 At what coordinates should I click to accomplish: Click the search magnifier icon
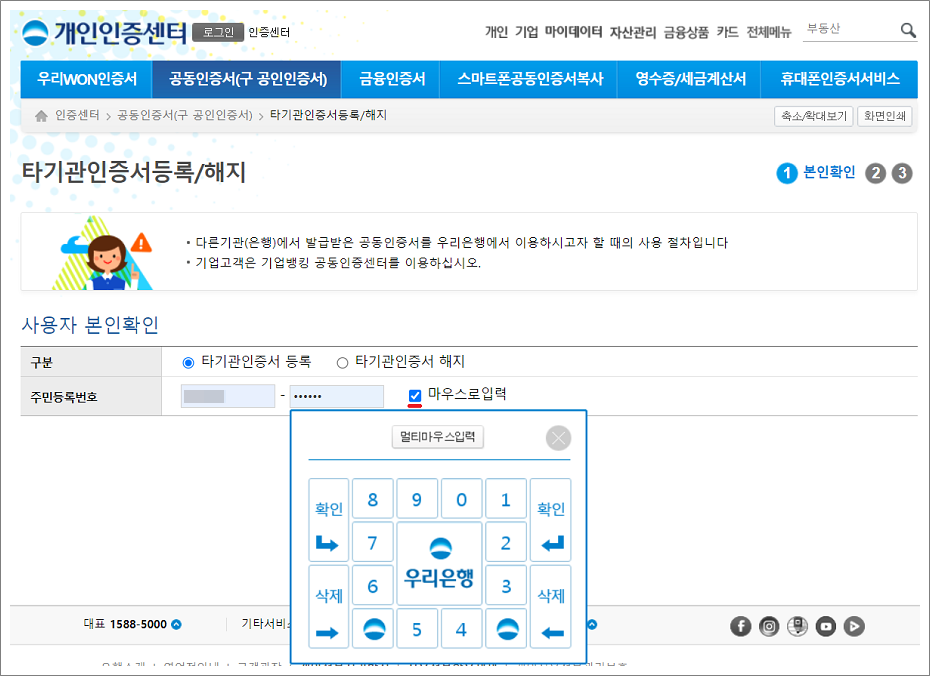click(x=907, y=30)
